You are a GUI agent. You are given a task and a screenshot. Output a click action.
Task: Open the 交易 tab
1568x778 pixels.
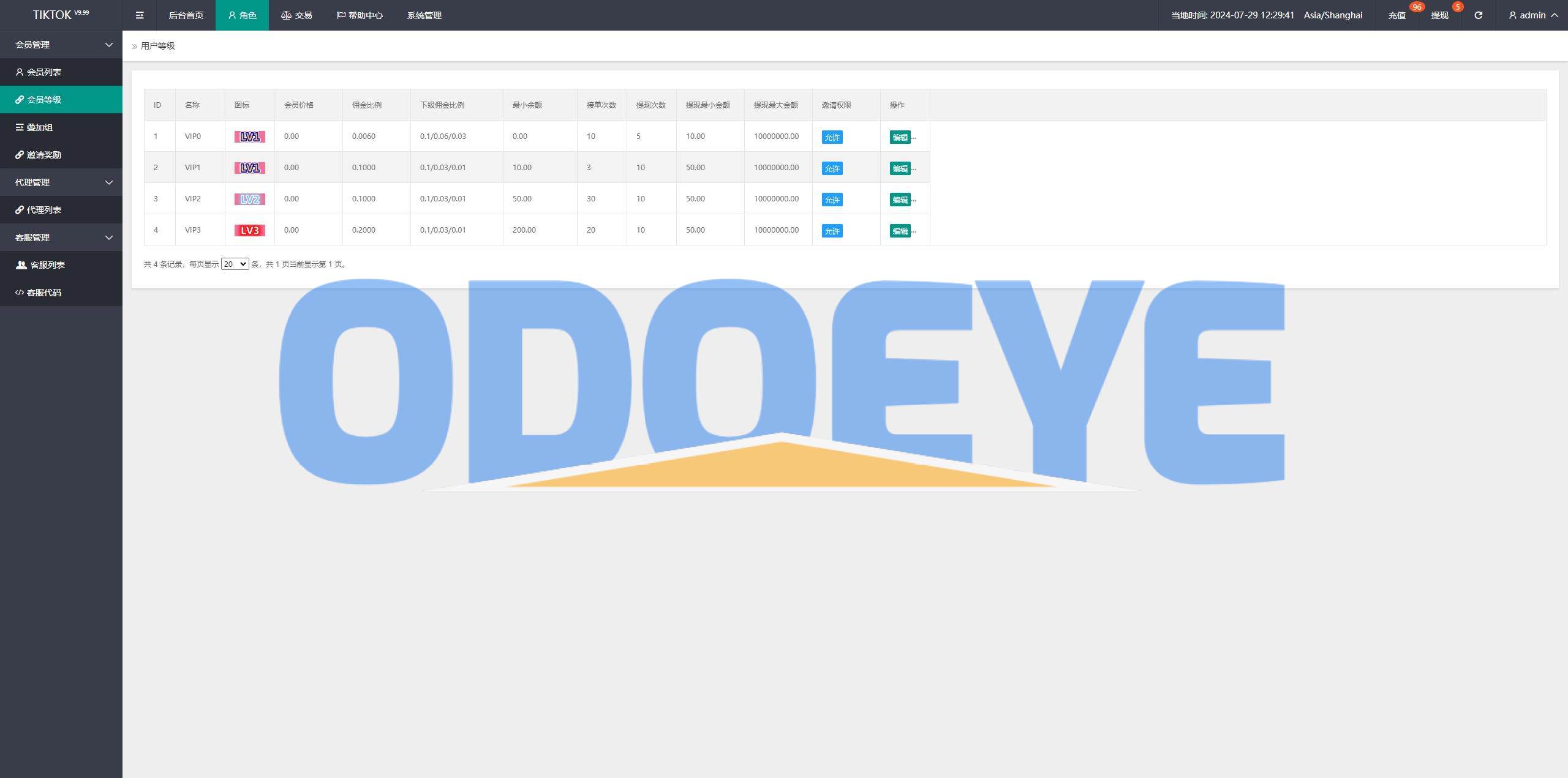pos(296,15)
